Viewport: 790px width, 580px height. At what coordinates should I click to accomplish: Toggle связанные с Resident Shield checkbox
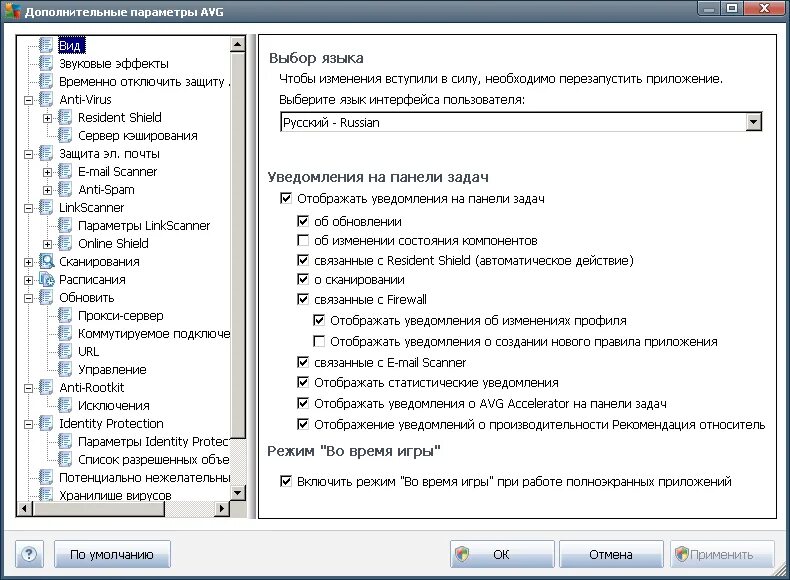pos(303,261)
